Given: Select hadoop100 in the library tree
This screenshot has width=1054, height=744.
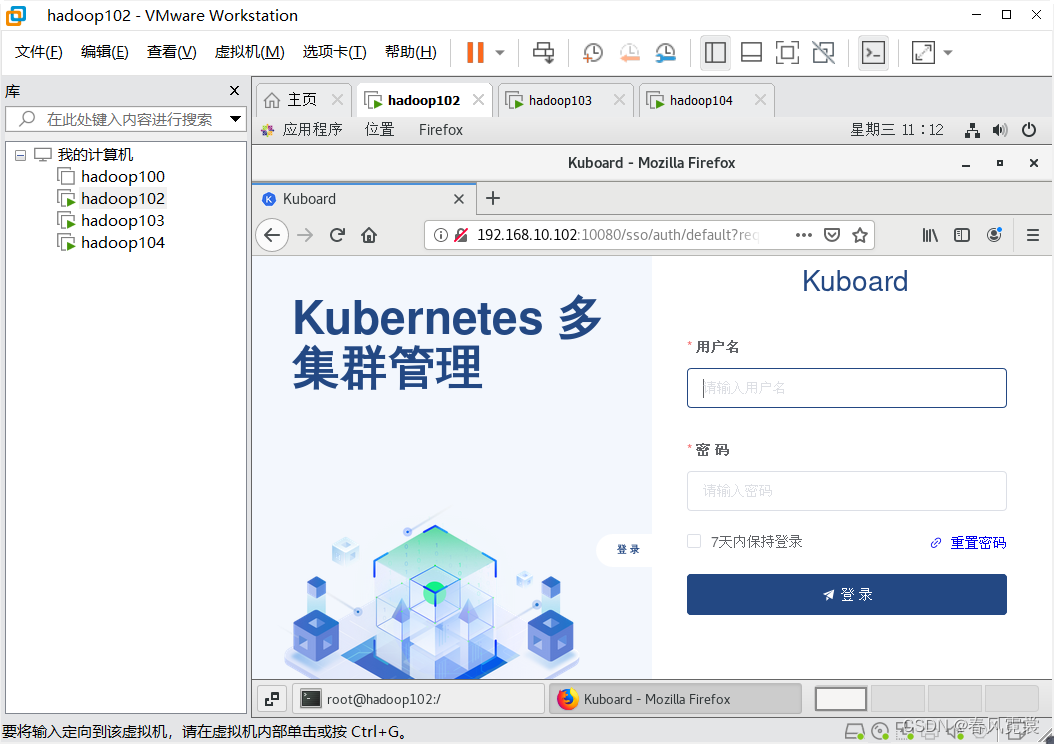Looking at the screenshot, I should point(122,177).
